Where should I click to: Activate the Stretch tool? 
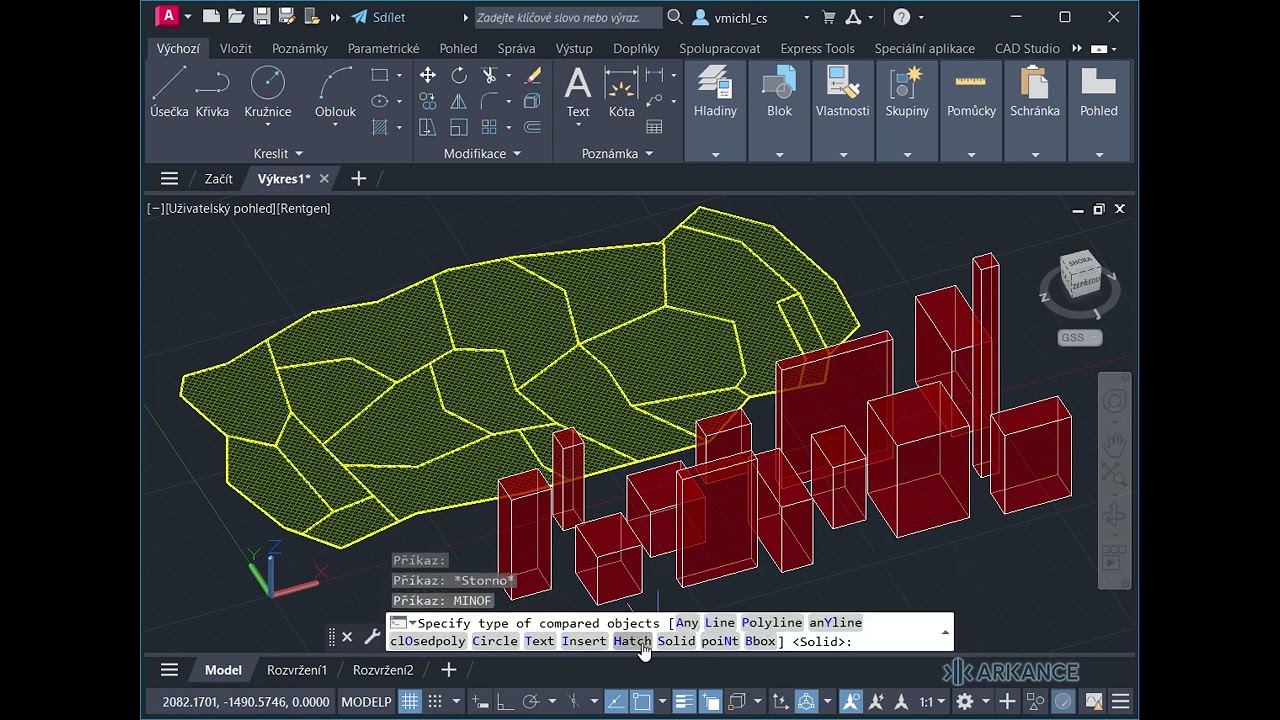(427, 127)
